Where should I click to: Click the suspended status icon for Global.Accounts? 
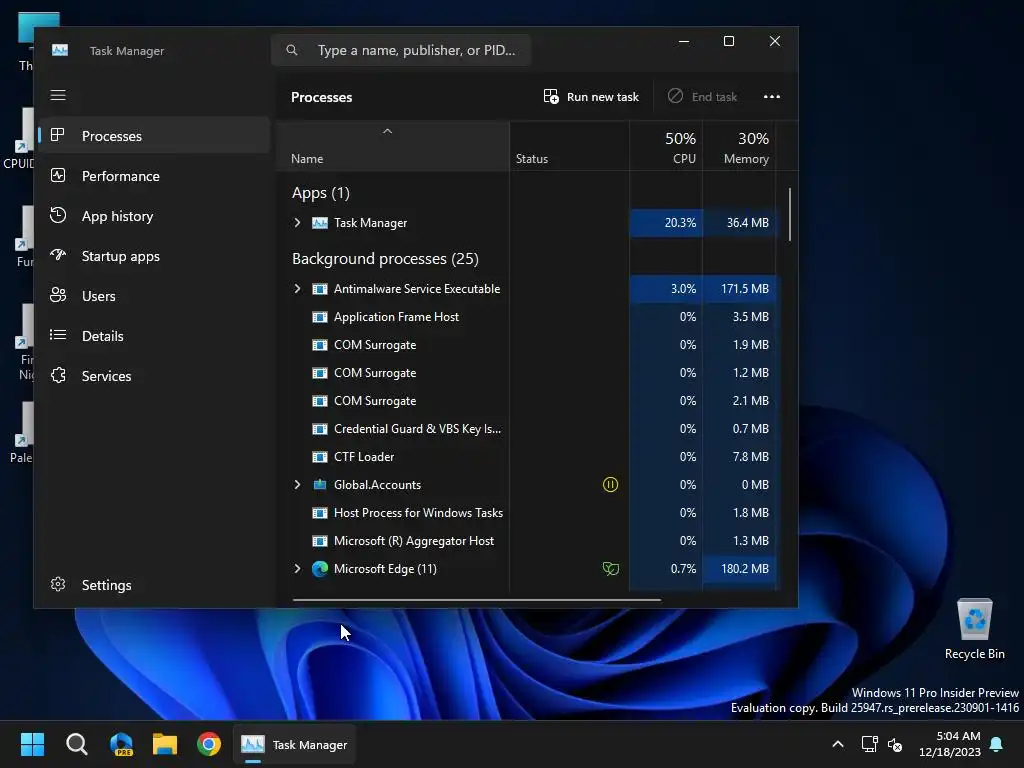(610, 485)
